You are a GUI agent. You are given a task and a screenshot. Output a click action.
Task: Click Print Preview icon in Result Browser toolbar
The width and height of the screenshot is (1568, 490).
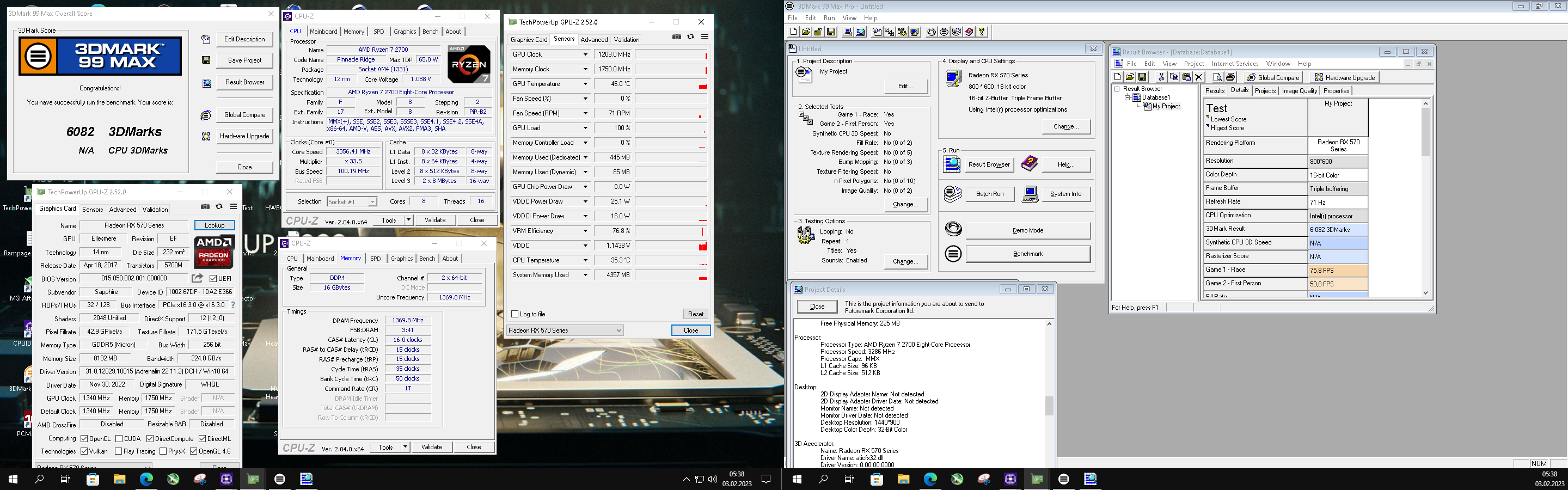1218,77
